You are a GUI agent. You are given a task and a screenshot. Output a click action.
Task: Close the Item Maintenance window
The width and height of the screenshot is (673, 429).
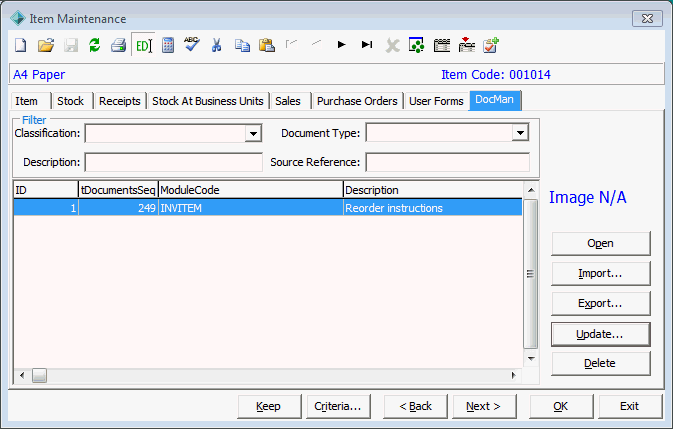click(647, 19)
